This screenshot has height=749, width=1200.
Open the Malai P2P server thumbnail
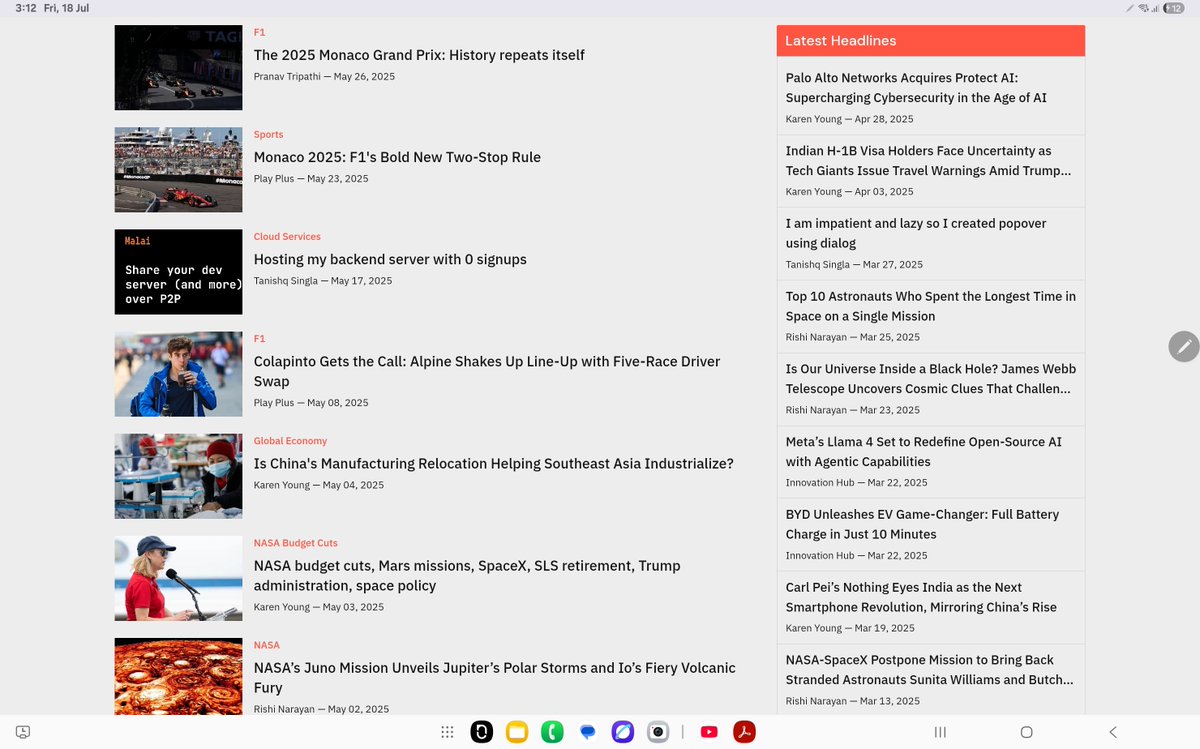[x=178, y=271]
